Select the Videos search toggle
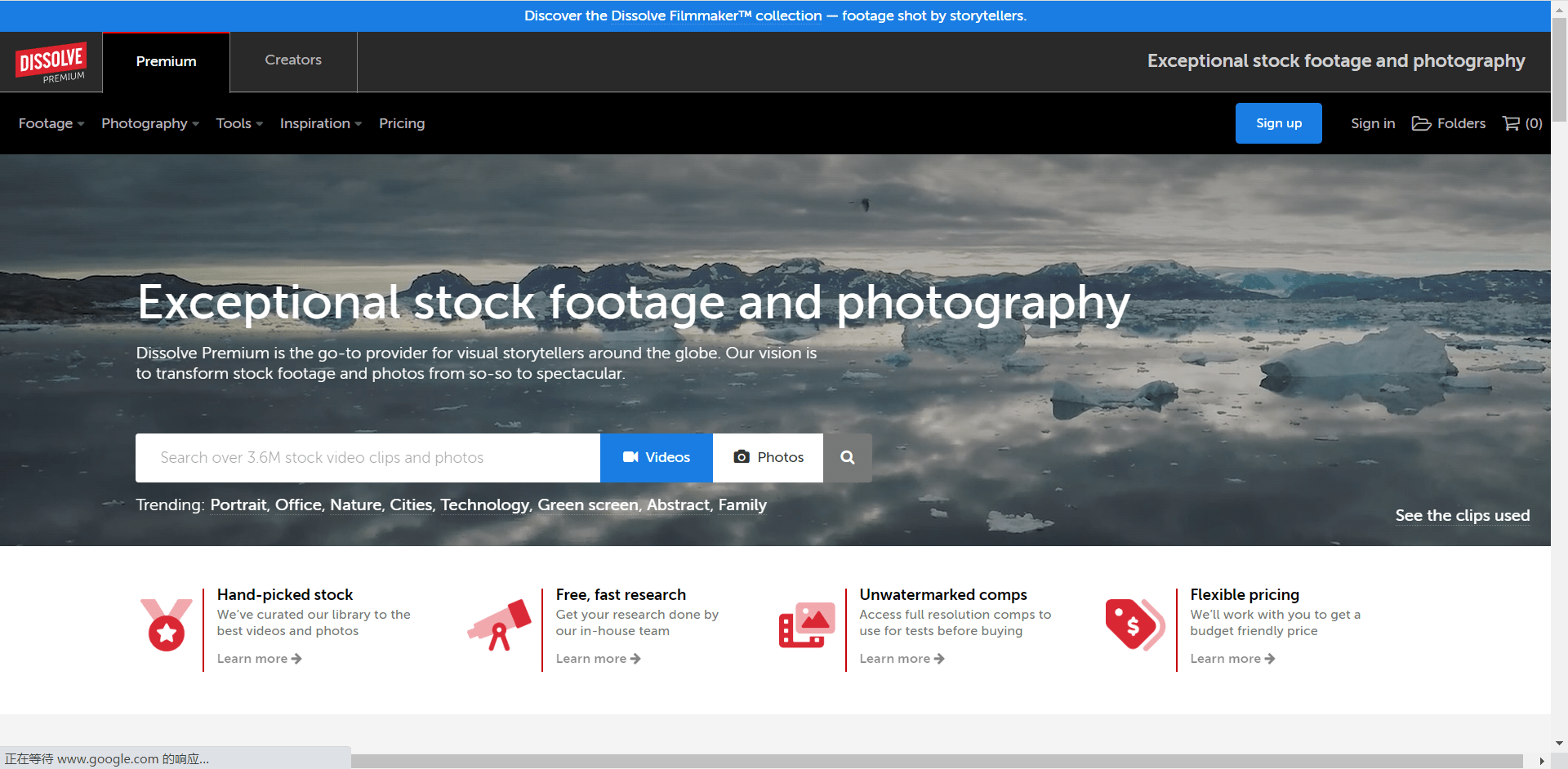This screenshot has width=1568, height=769. pyautogui.click(x=657, y=458)
